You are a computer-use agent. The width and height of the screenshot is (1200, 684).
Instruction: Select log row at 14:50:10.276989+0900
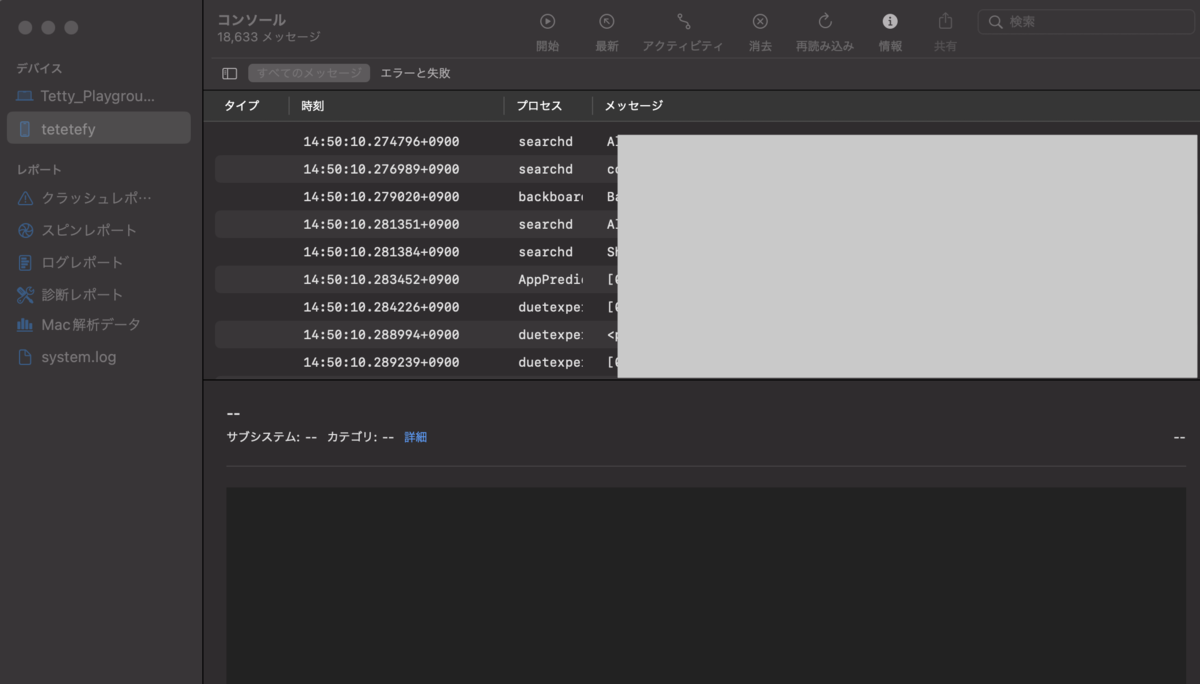[706, 169]
